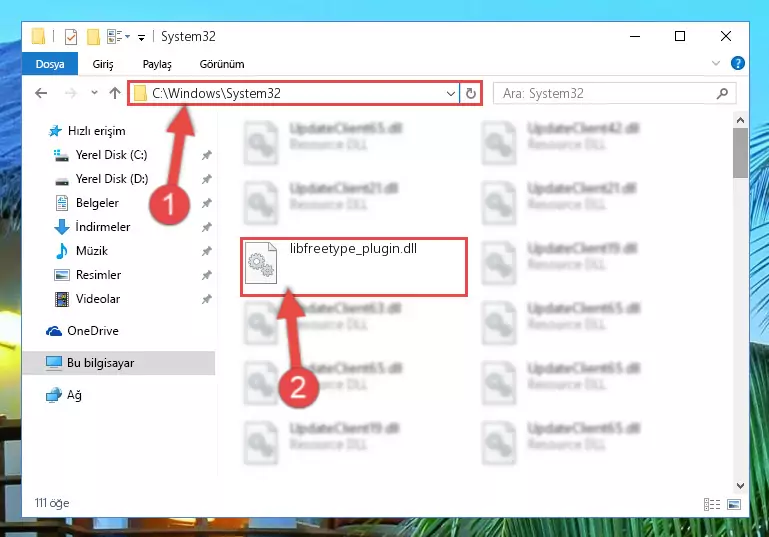Click the scrollbar down arrow
This screenshot has height=537, width=769.
coord(740,486)
